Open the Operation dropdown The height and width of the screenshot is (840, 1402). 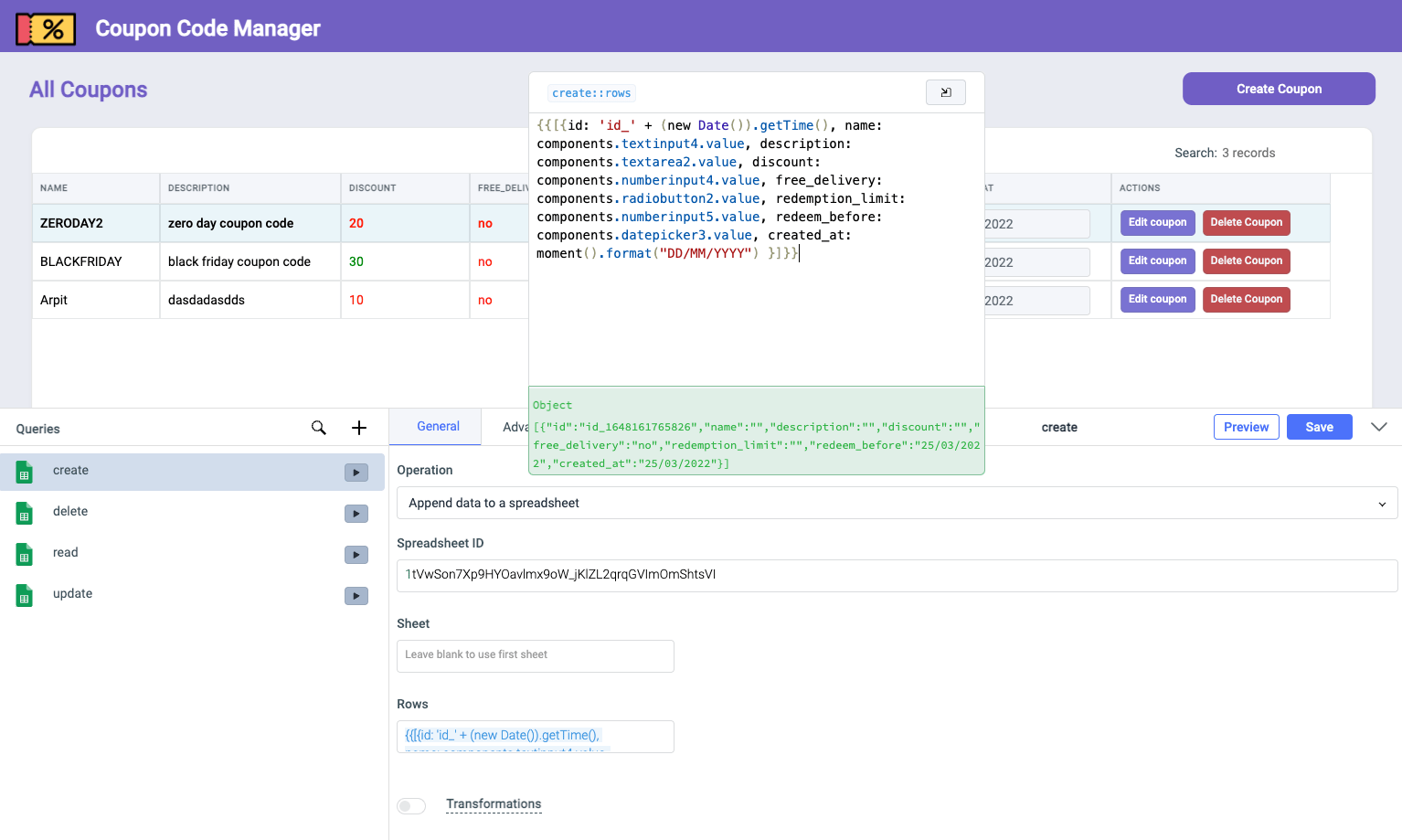[897, 503]
